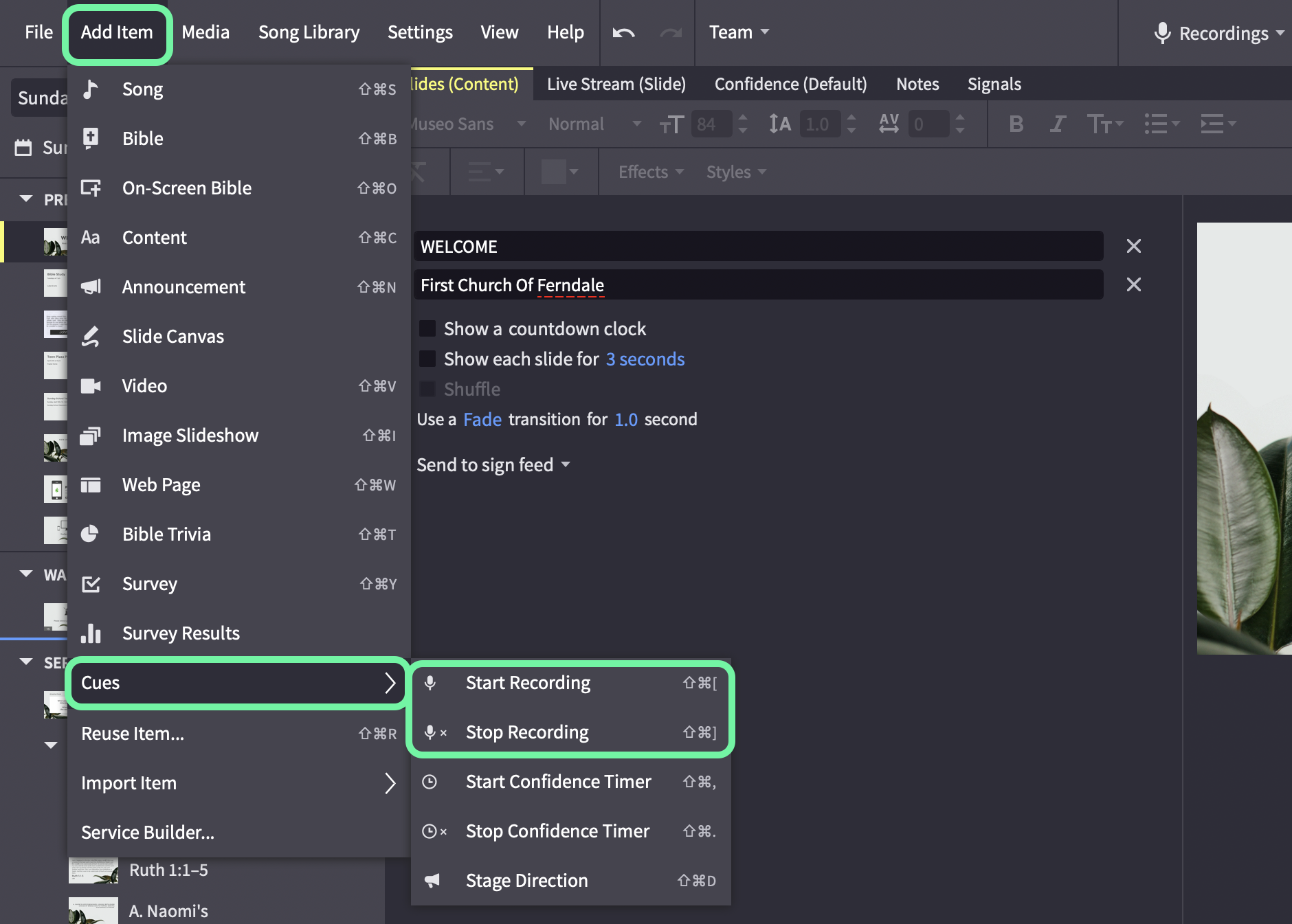Click the 1.0 transition duration link
This screenshot has height=924, width=1292.
click(626, 420)
